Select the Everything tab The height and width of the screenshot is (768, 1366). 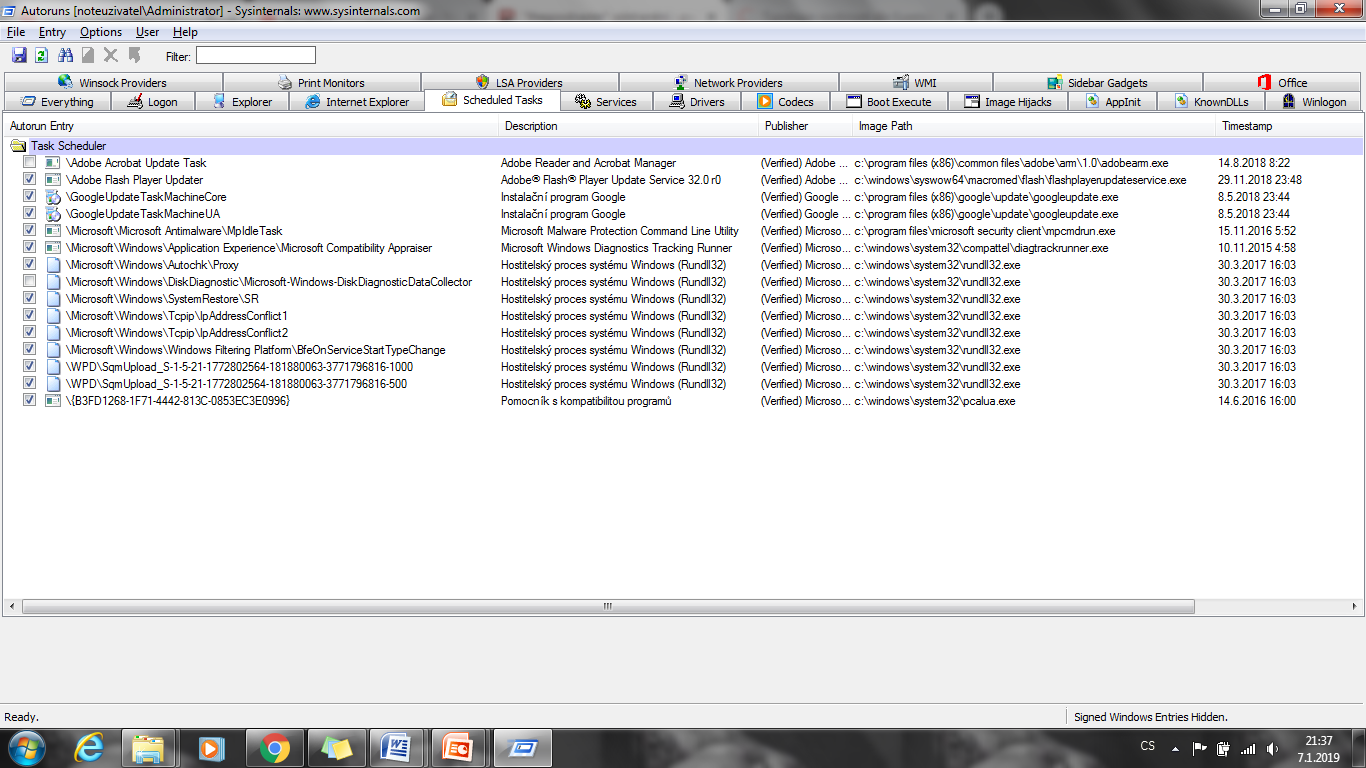(57, 102)
